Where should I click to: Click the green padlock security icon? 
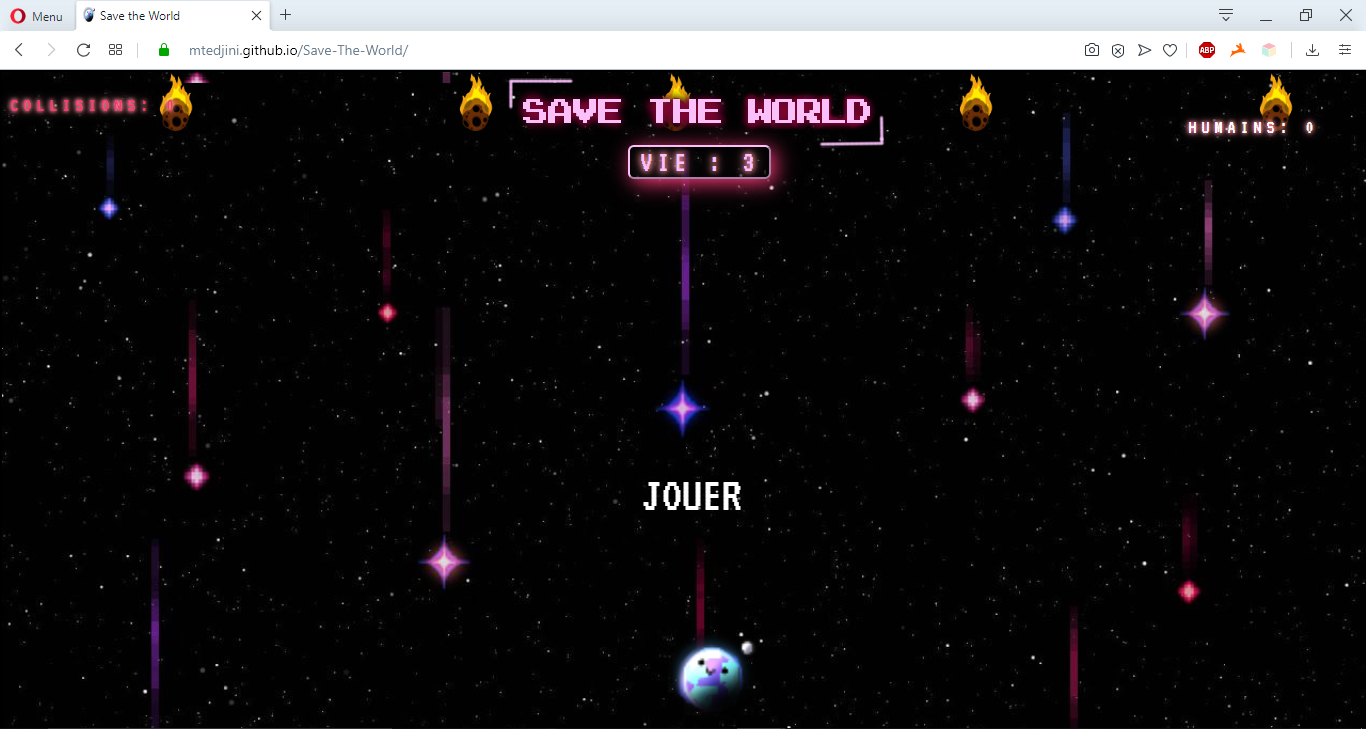point(165,50)
